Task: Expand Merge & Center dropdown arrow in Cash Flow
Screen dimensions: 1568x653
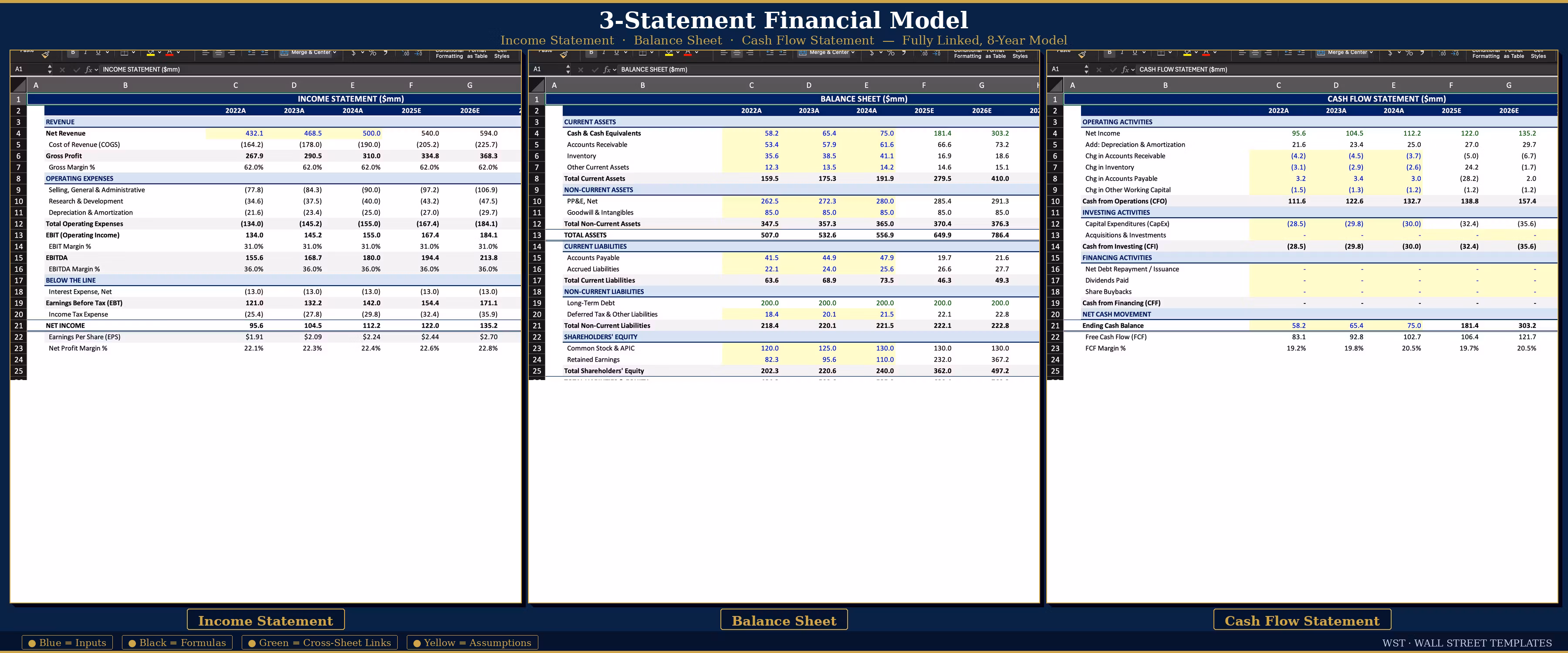Action: tap(1372, 52)
